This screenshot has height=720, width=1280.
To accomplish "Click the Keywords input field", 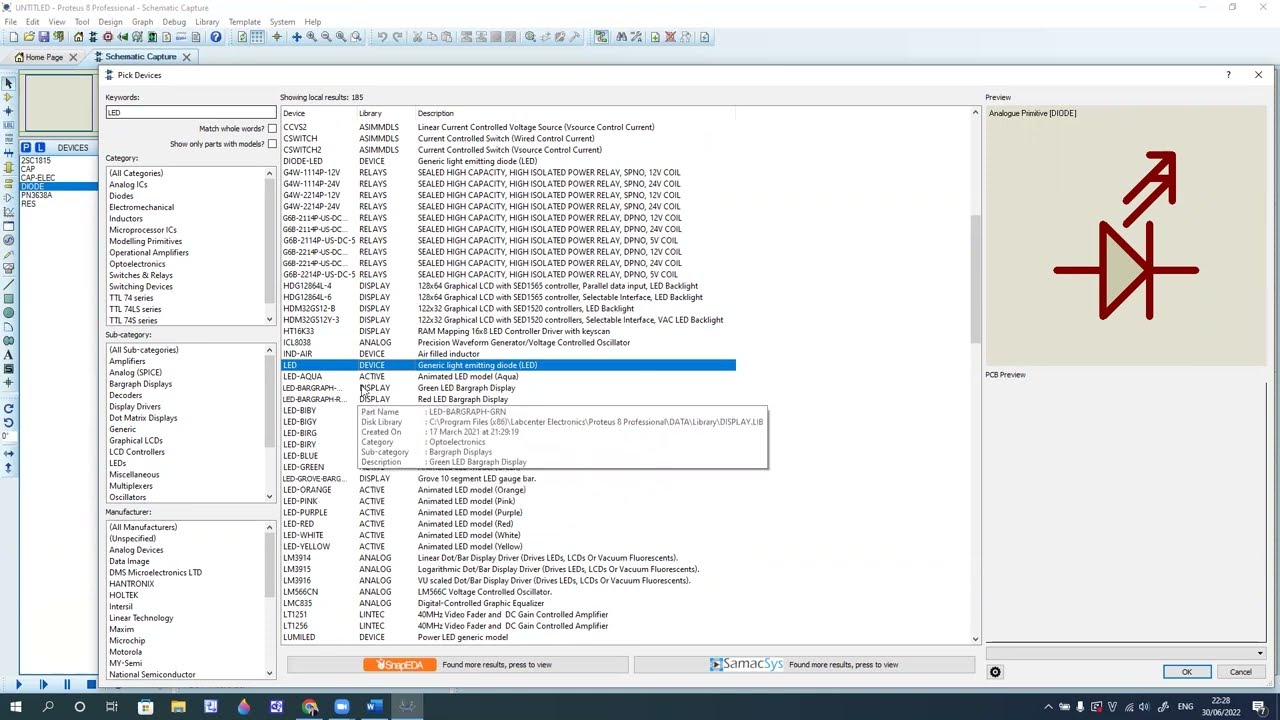I will pyautogui.click(x=190, y=112).
